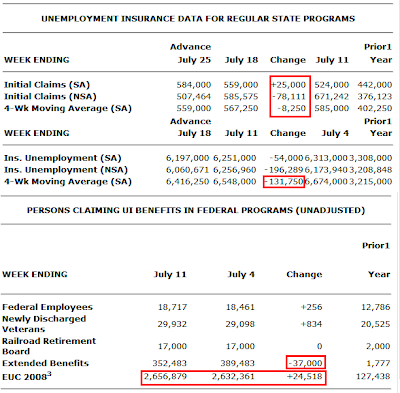Click the EUC 2008 row label

pyautogui.click(x=27, y=377)
